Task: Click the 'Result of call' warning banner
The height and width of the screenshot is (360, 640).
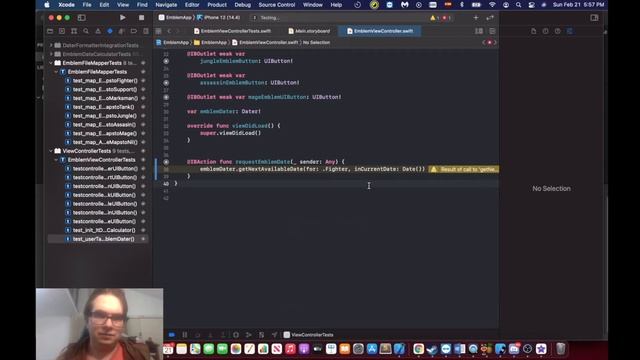Action: point(464,169)
